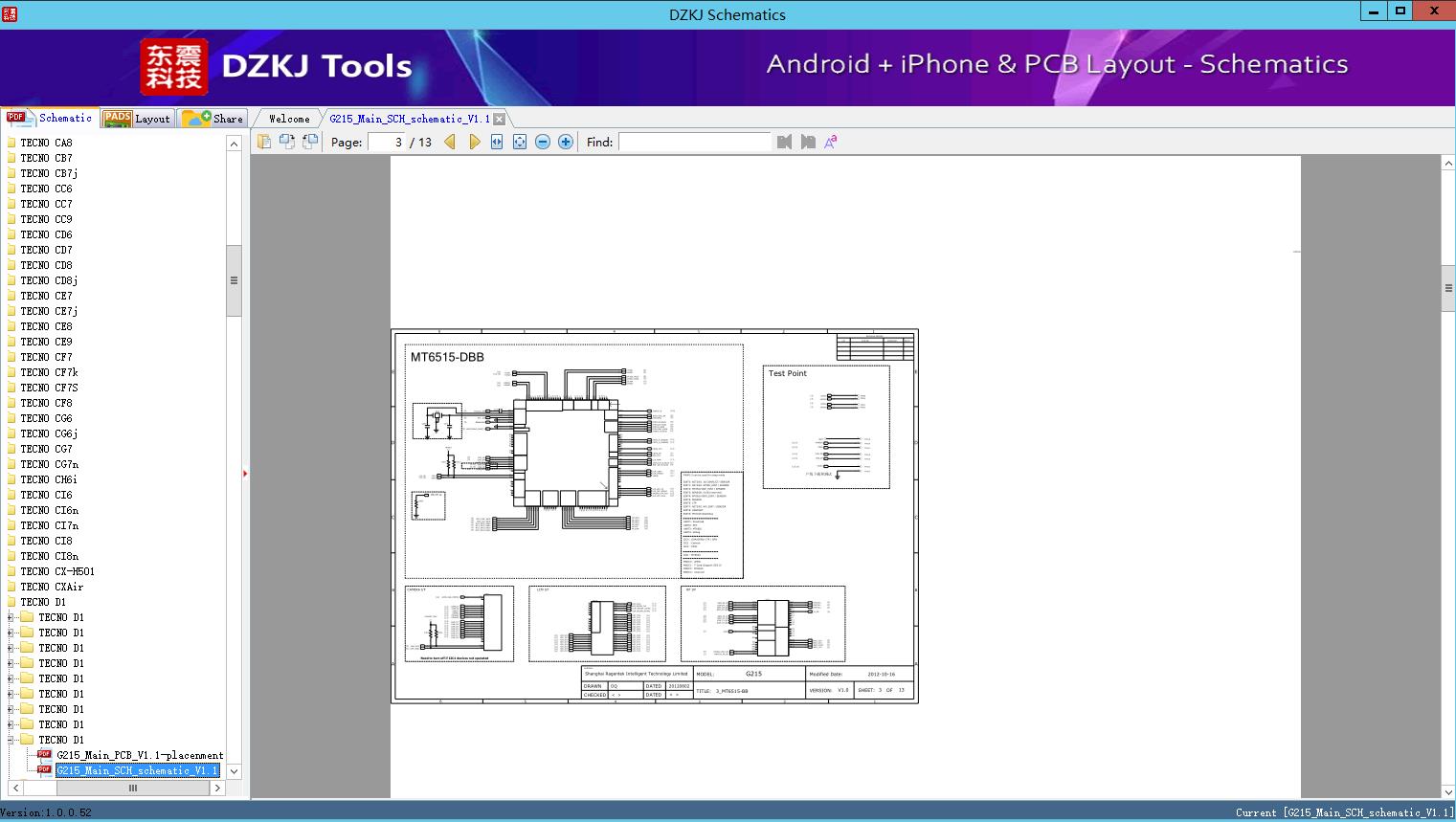Select the TECNO CC6 folder
The image size is (1456, 822).
tap(46, 189)
